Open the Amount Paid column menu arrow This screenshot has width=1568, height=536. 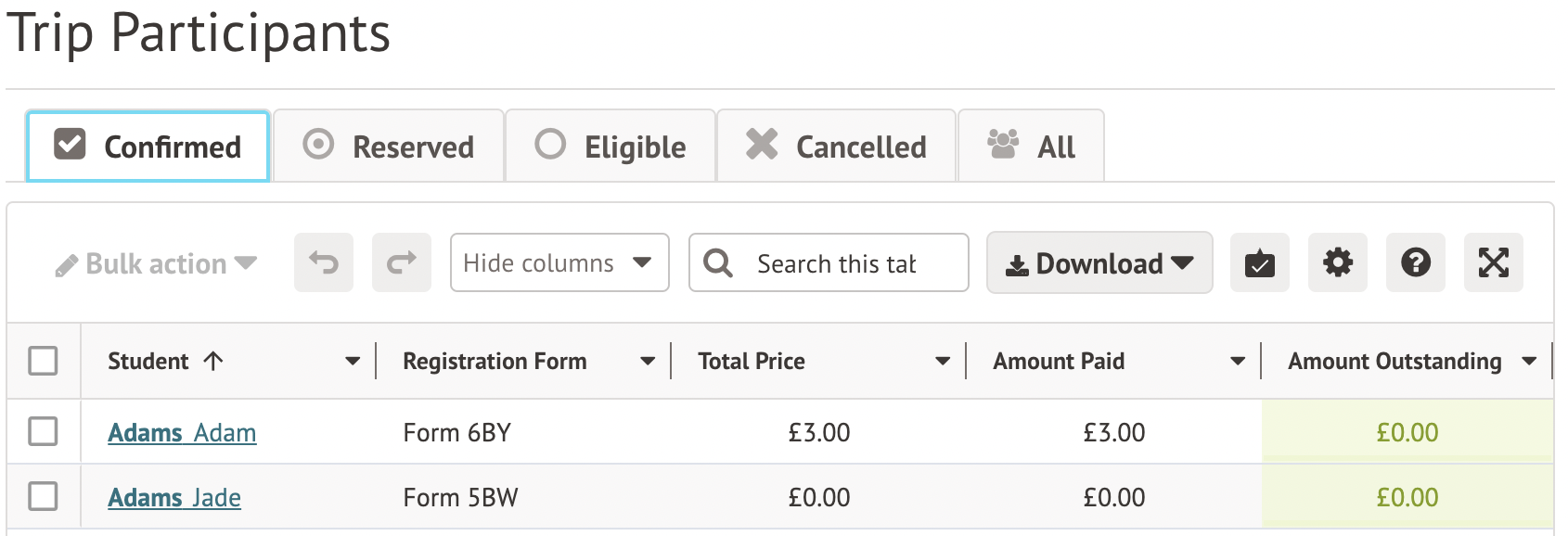[1238, 361]
